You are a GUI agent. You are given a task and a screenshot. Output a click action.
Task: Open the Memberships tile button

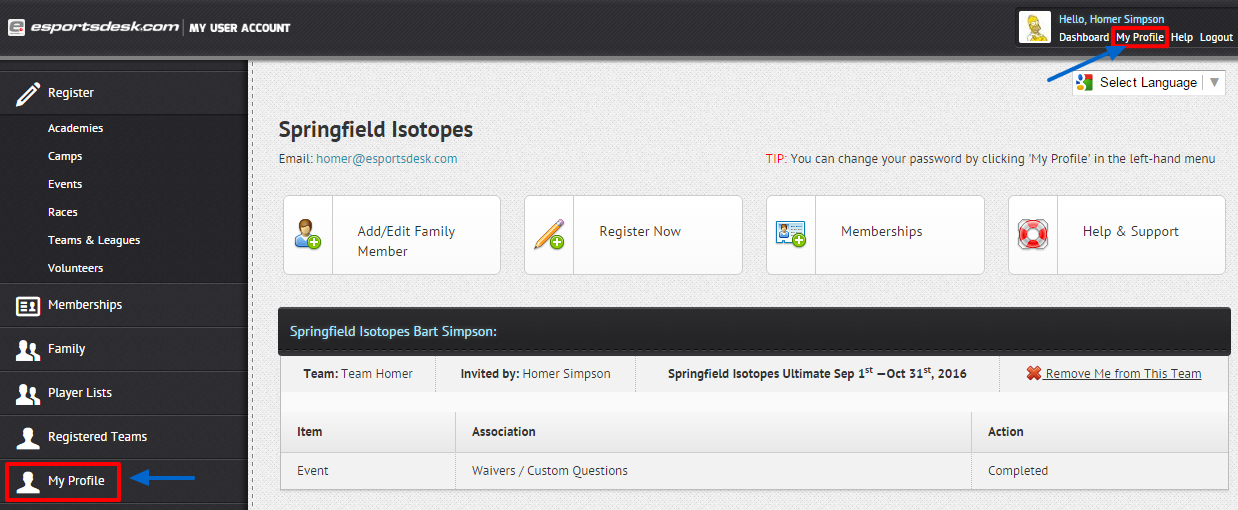(875, 235)
